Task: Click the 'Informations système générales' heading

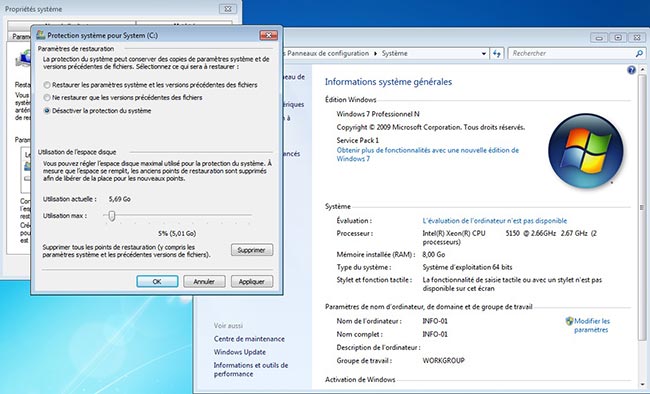Action: (388, 82)
